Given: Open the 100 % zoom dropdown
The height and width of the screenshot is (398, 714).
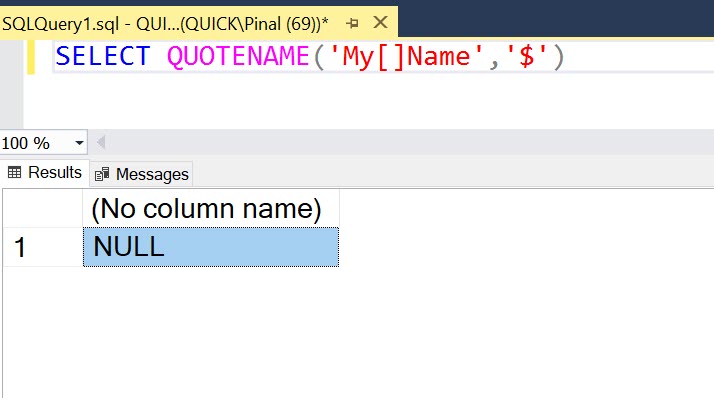Looking at the screenshot, I should (x=79, y=143).
